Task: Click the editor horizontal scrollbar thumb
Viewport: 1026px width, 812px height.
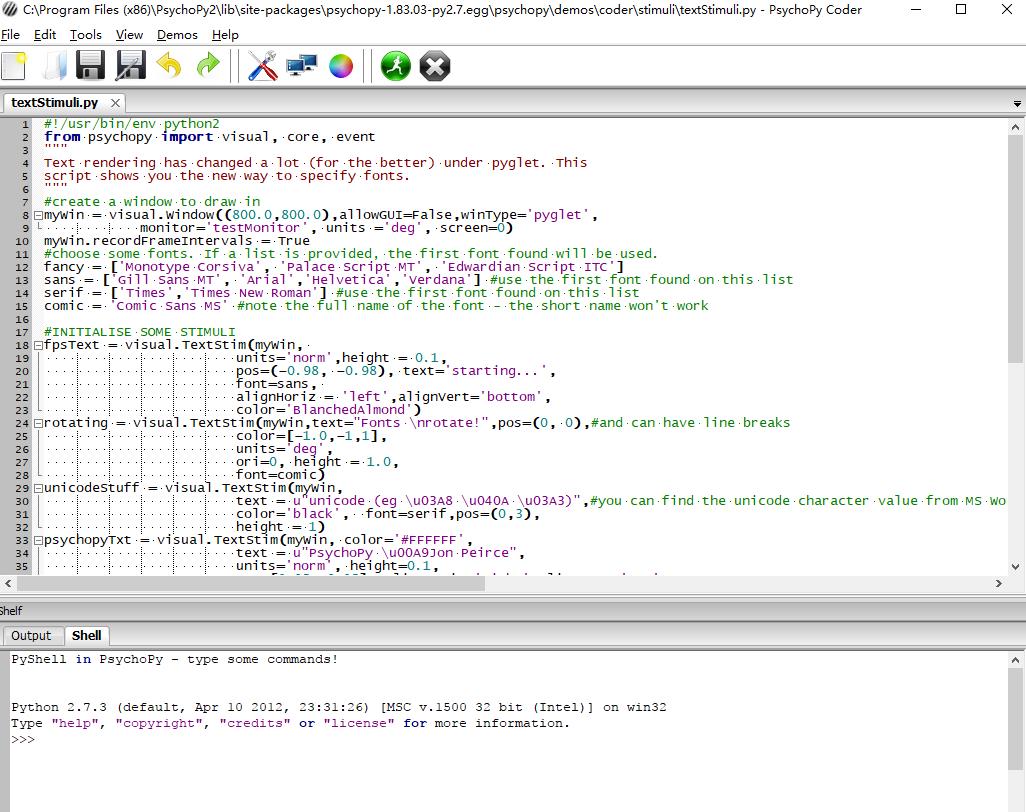Action: (x=250, y=583)
